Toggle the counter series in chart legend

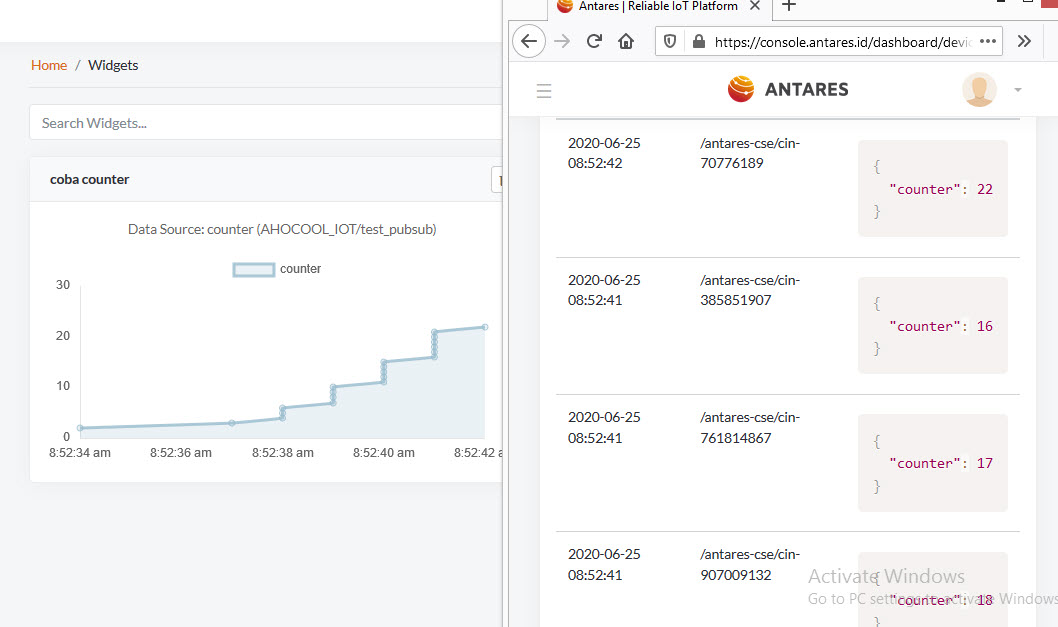[300, 268]
